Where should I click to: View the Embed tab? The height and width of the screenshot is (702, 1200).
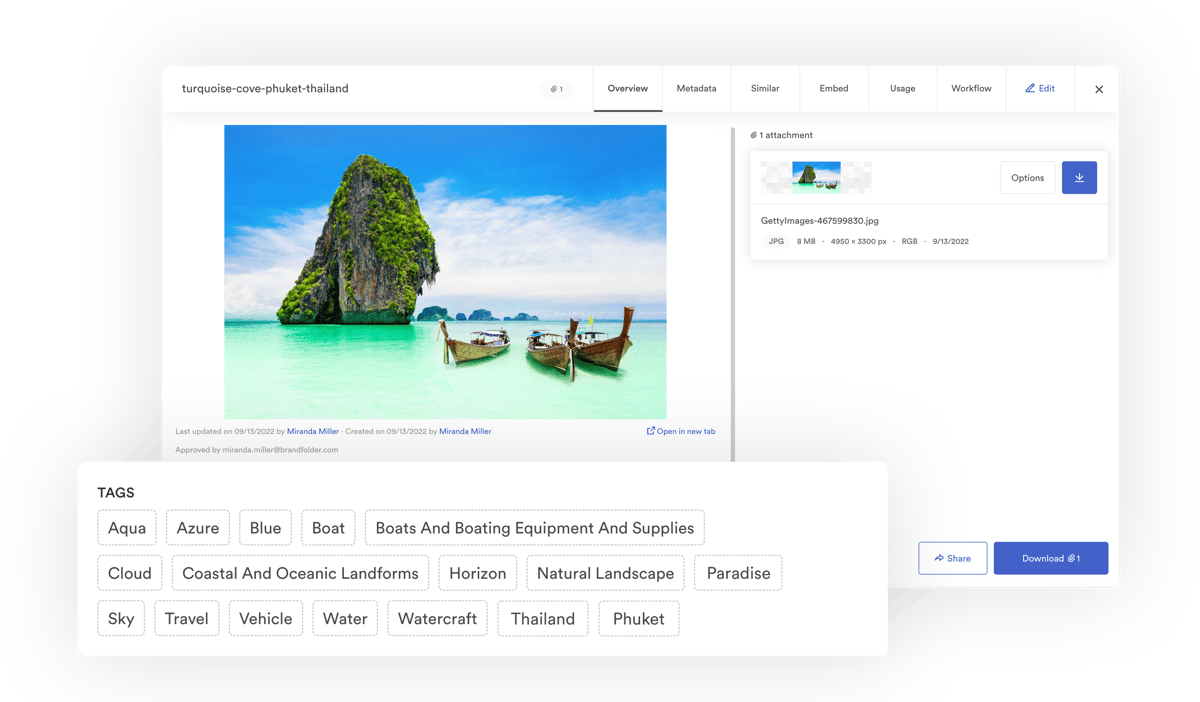[x=833, y=88]
